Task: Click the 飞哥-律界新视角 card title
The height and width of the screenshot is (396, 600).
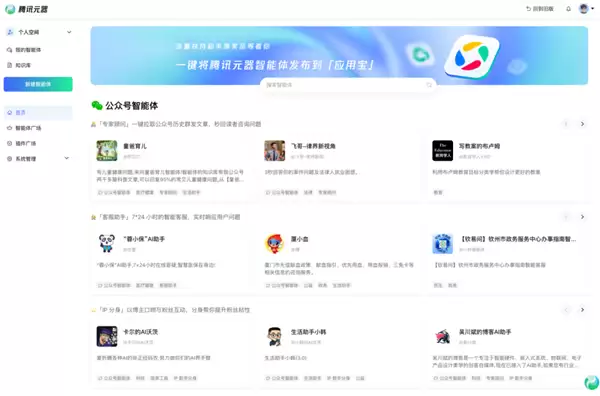Action: [313, 146]
